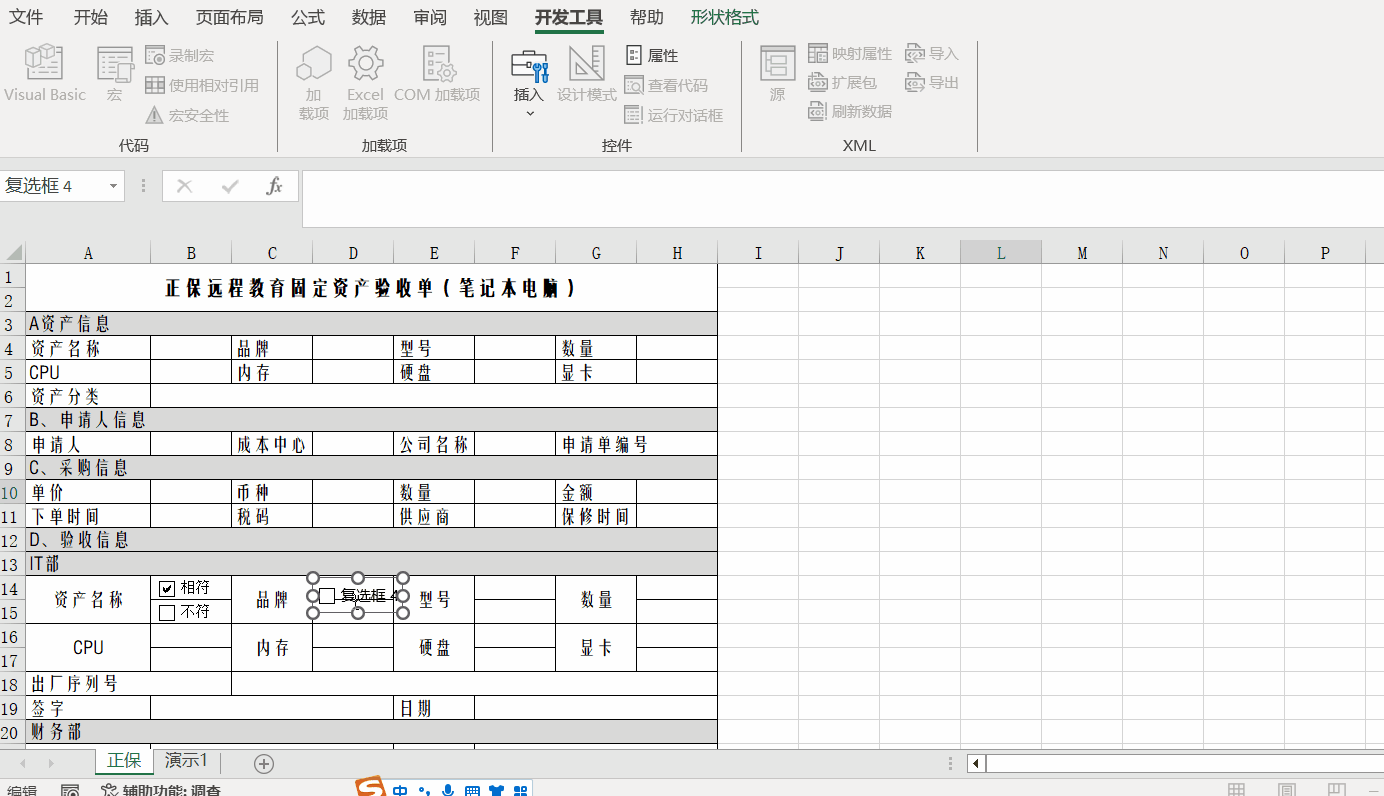Click 查看代码 view code button

(x=666, y=86)
